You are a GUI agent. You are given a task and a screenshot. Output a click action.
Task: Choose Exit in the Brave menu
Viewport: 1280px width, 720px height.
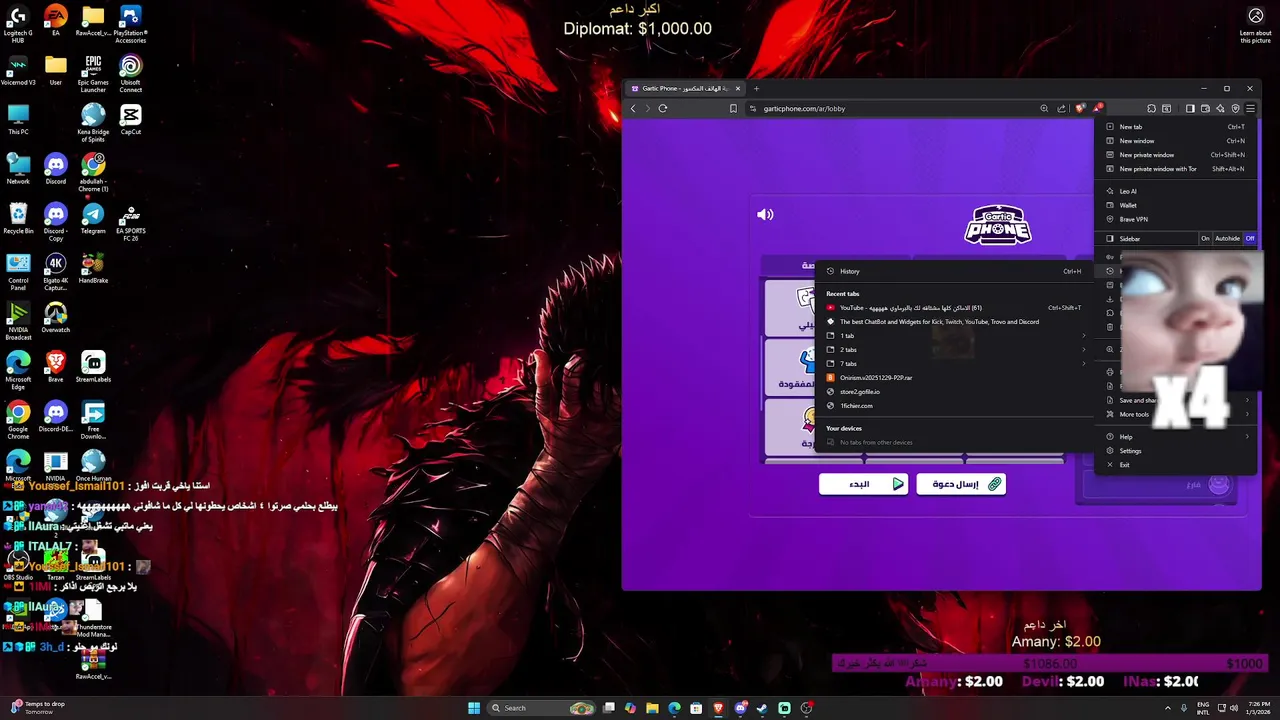coord(1177,465)
